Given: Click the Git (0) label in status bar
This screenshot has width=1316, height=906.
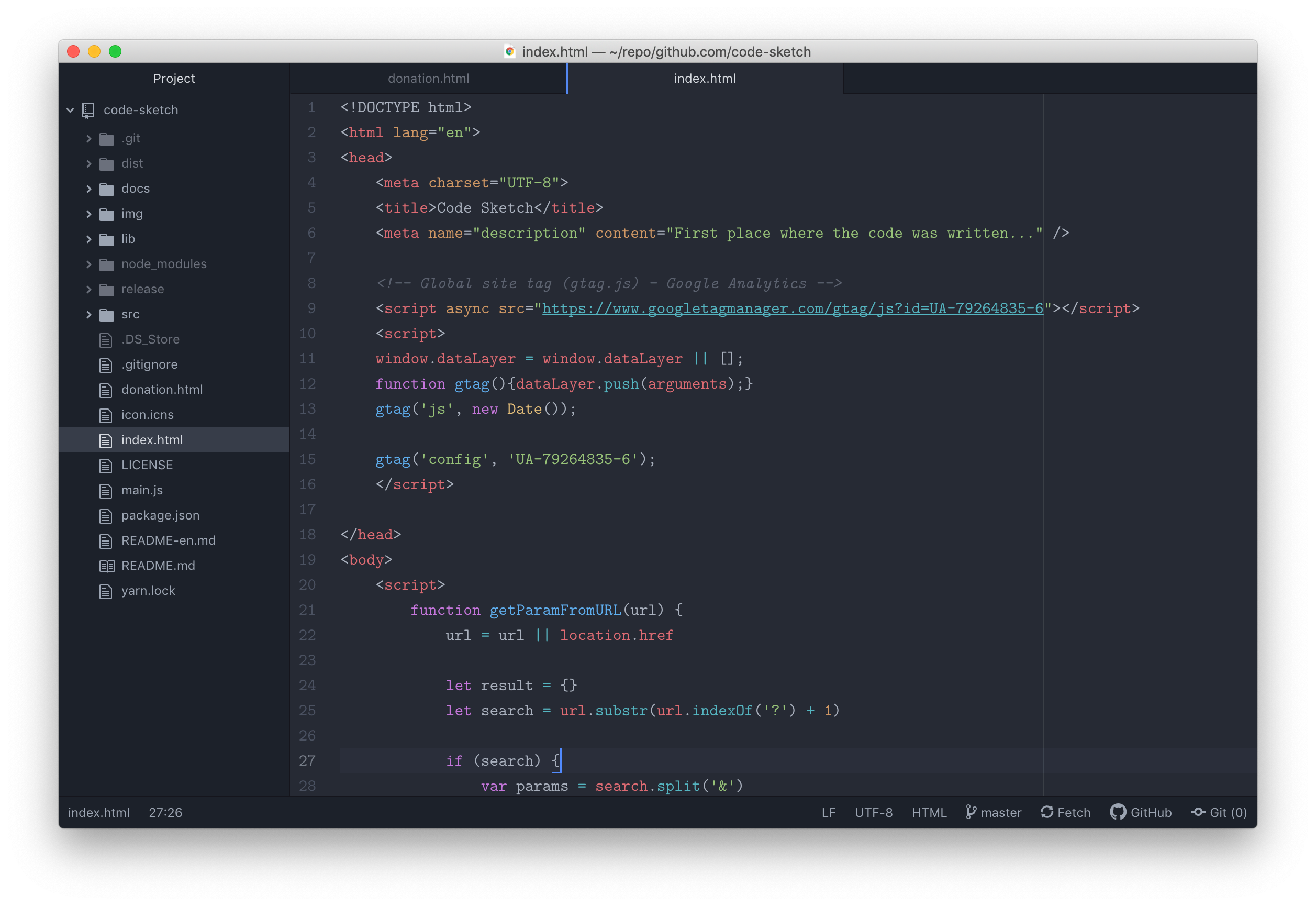Looking at the screenshot, I should (x=1228, y=813).
